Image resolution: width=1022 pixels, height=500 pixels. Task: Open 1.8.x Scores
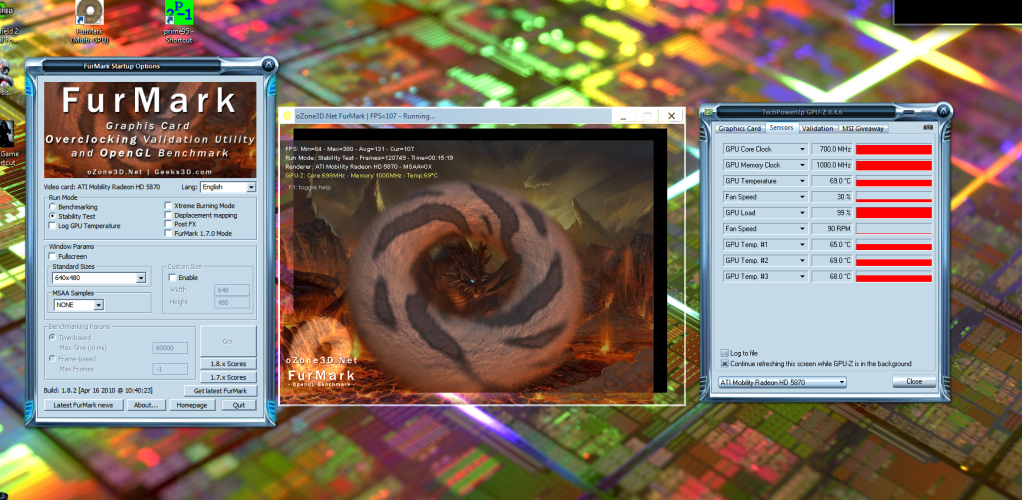click(x=228, y=363)
